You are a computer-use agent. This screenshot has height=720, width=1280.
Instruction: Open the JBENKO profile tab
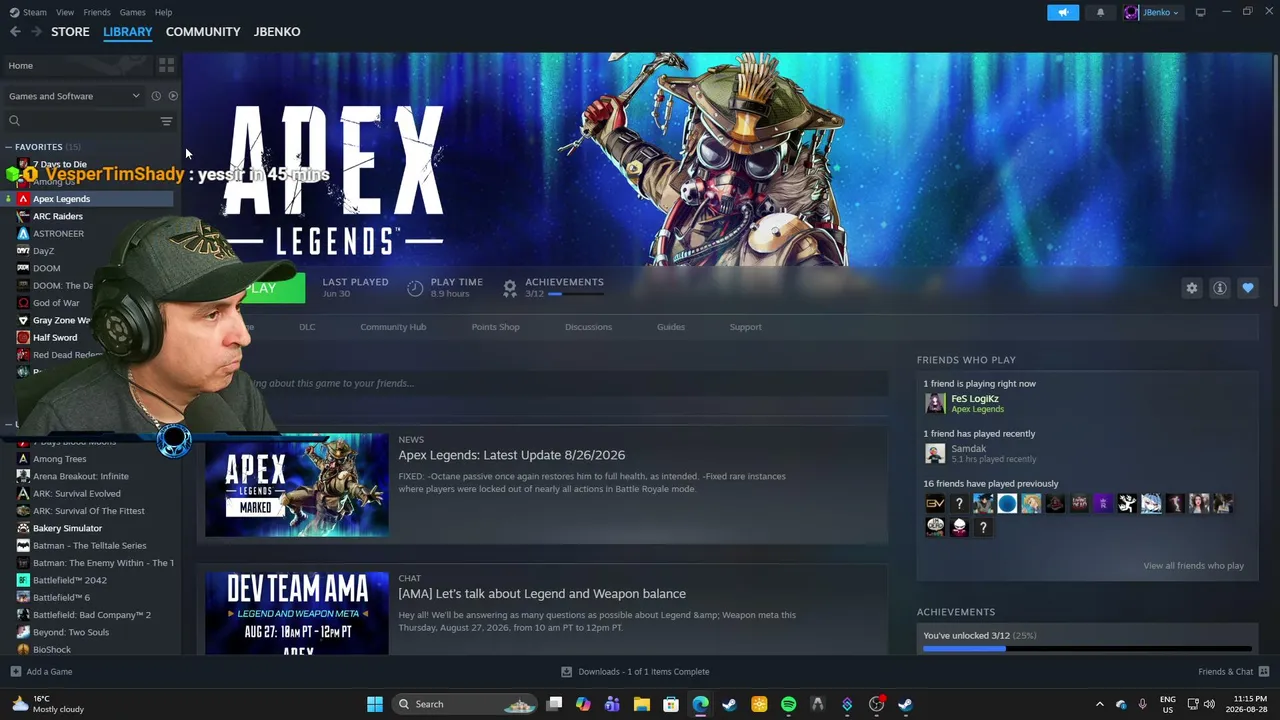277,32
